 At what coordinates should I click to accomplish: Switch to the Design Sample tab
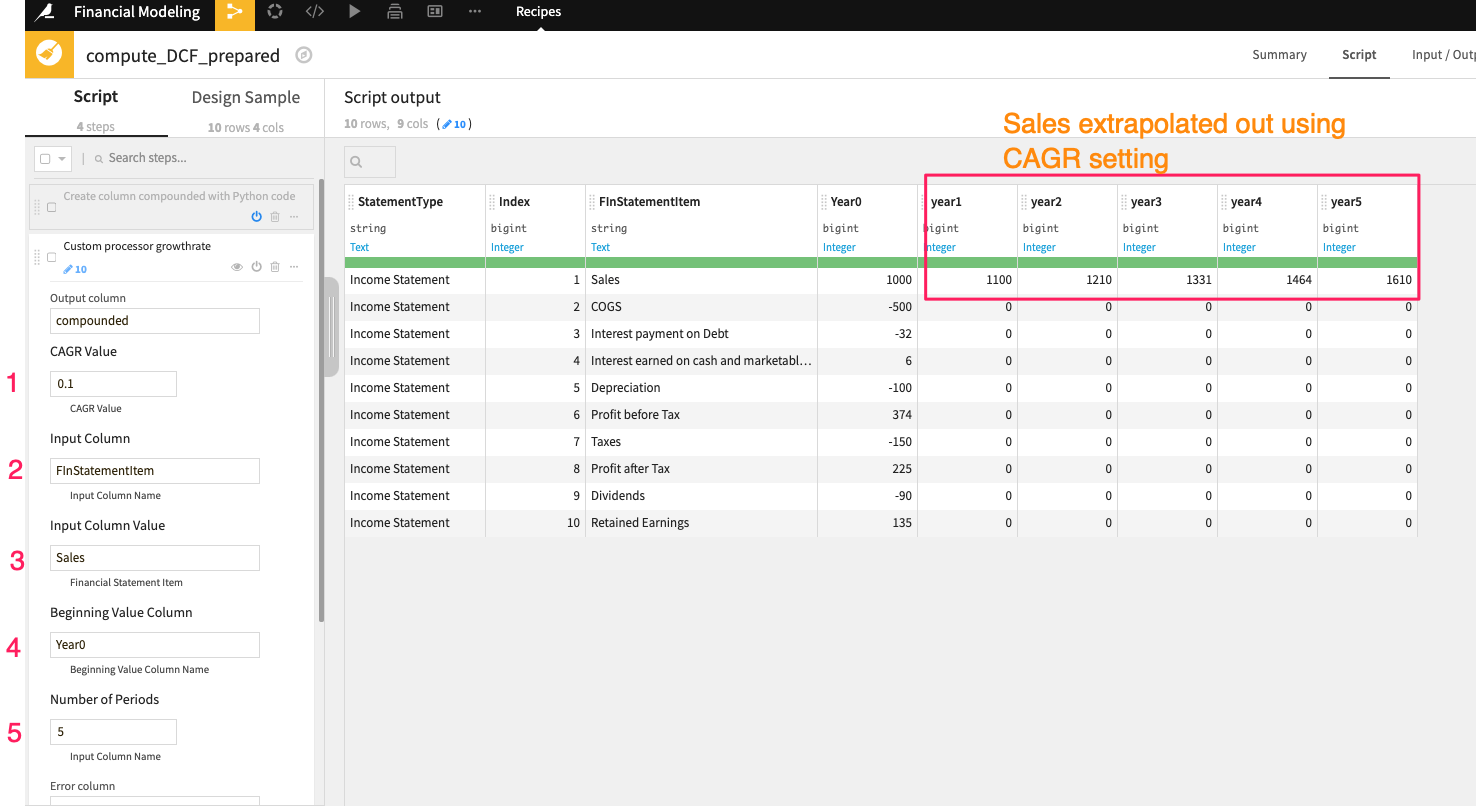click(x=246, y=97)
